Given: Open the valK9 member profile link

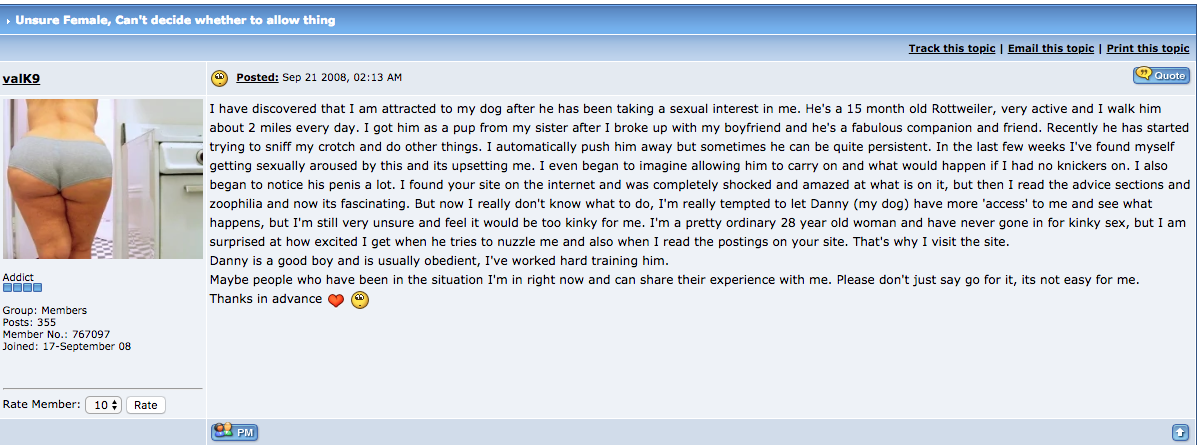Looking at the screenshot, I should click(22, 78).
